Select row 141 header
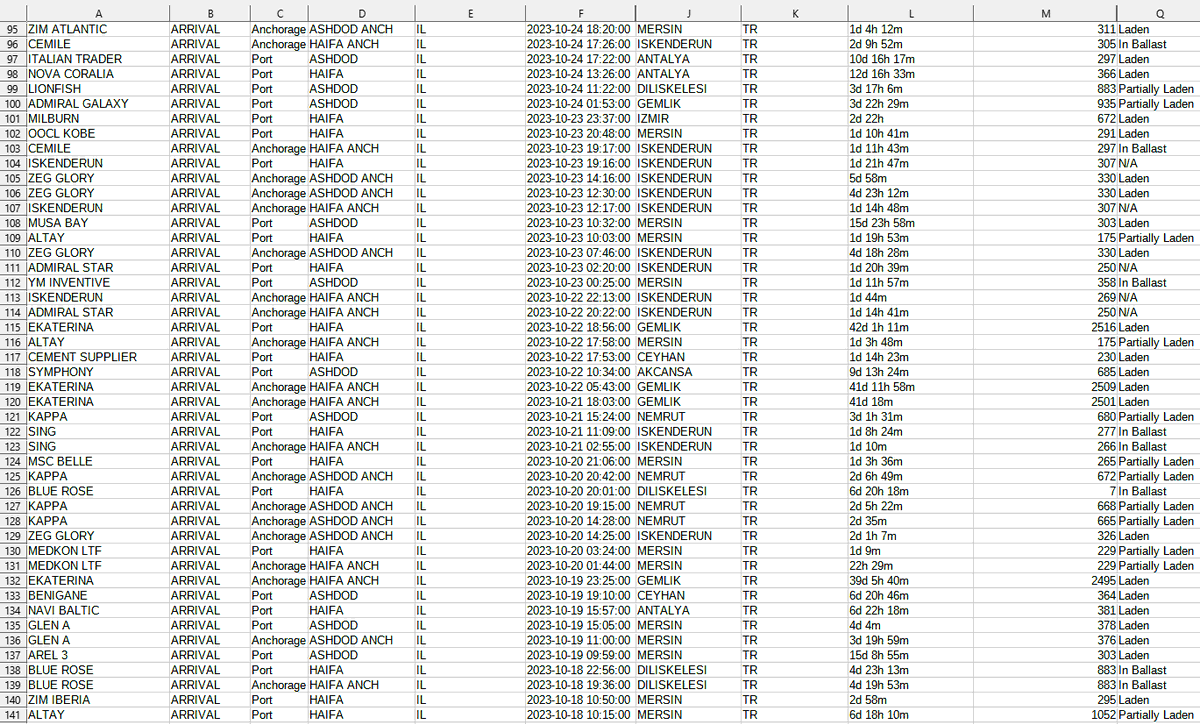The height and width of the screenshot is (725, 1200). tap(13, 715)
